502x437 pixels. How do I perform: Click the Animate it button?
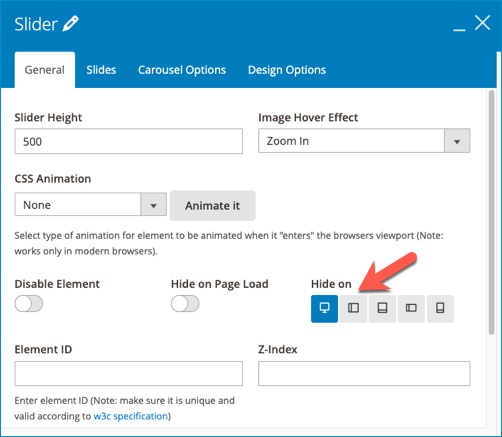pyautogui.click(x=213, y=206)
